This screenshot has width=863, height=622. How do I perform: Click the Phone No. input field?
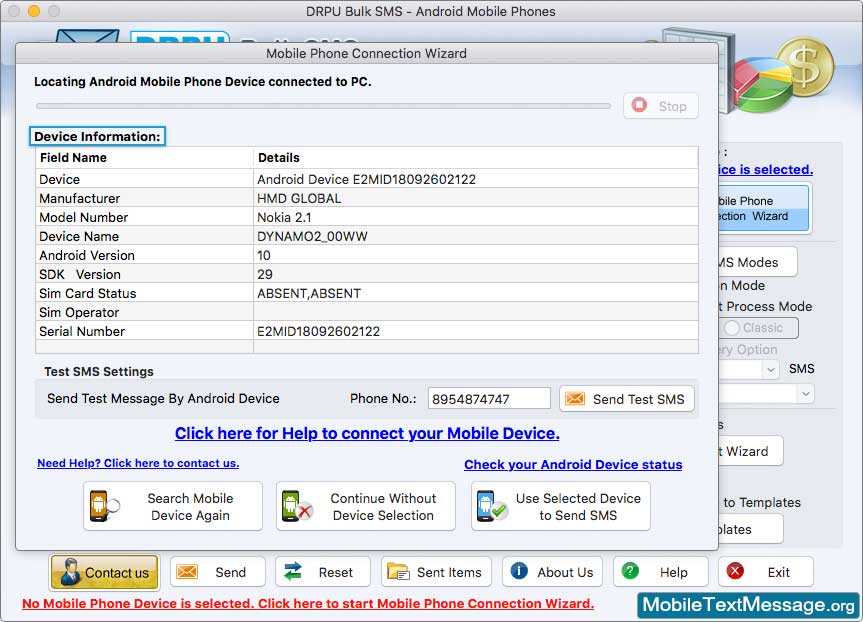489,399
